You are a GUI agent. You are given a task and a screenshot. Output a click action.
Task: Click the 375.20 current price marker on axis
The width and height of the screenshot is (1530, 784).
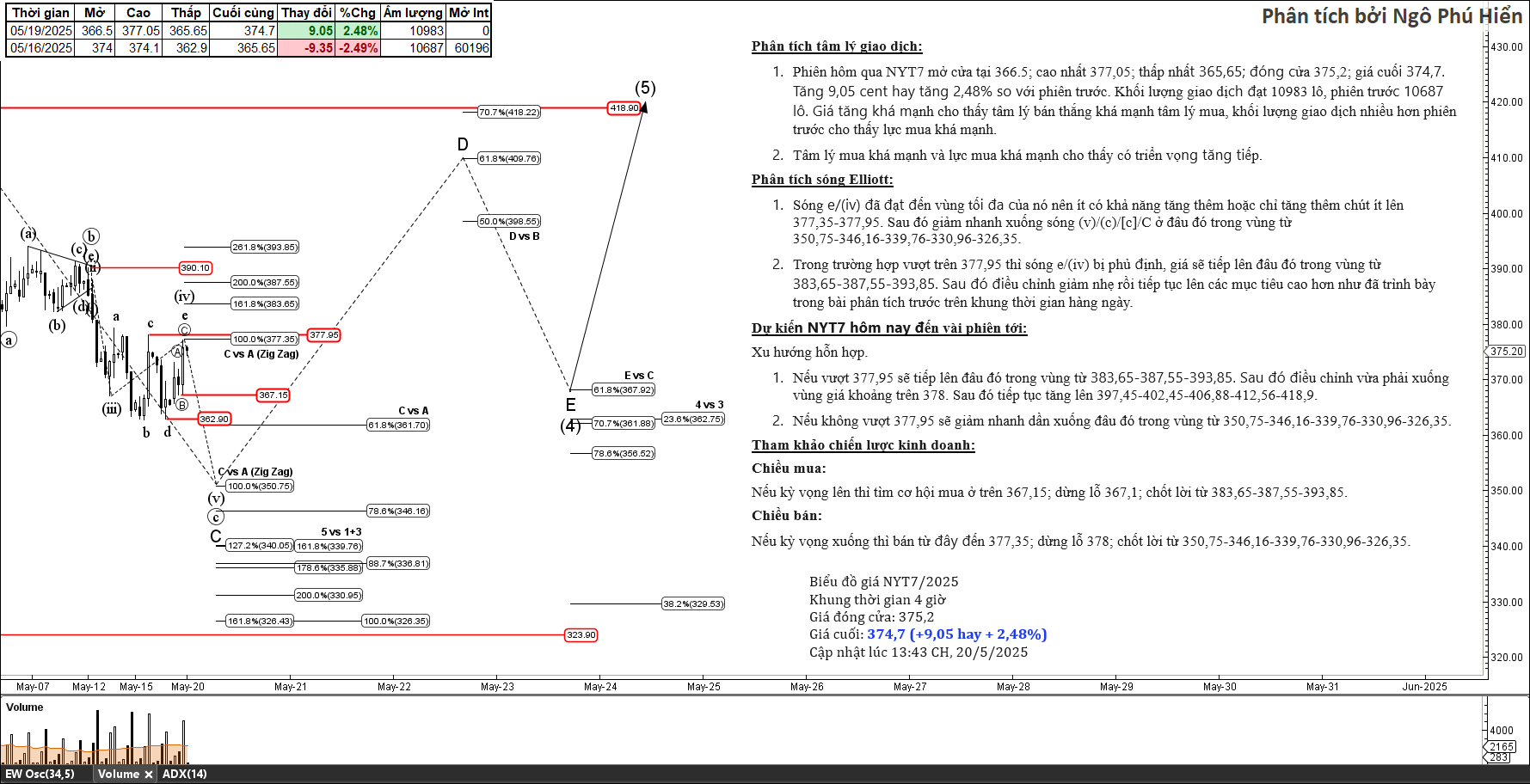(x=1507, y=352)
